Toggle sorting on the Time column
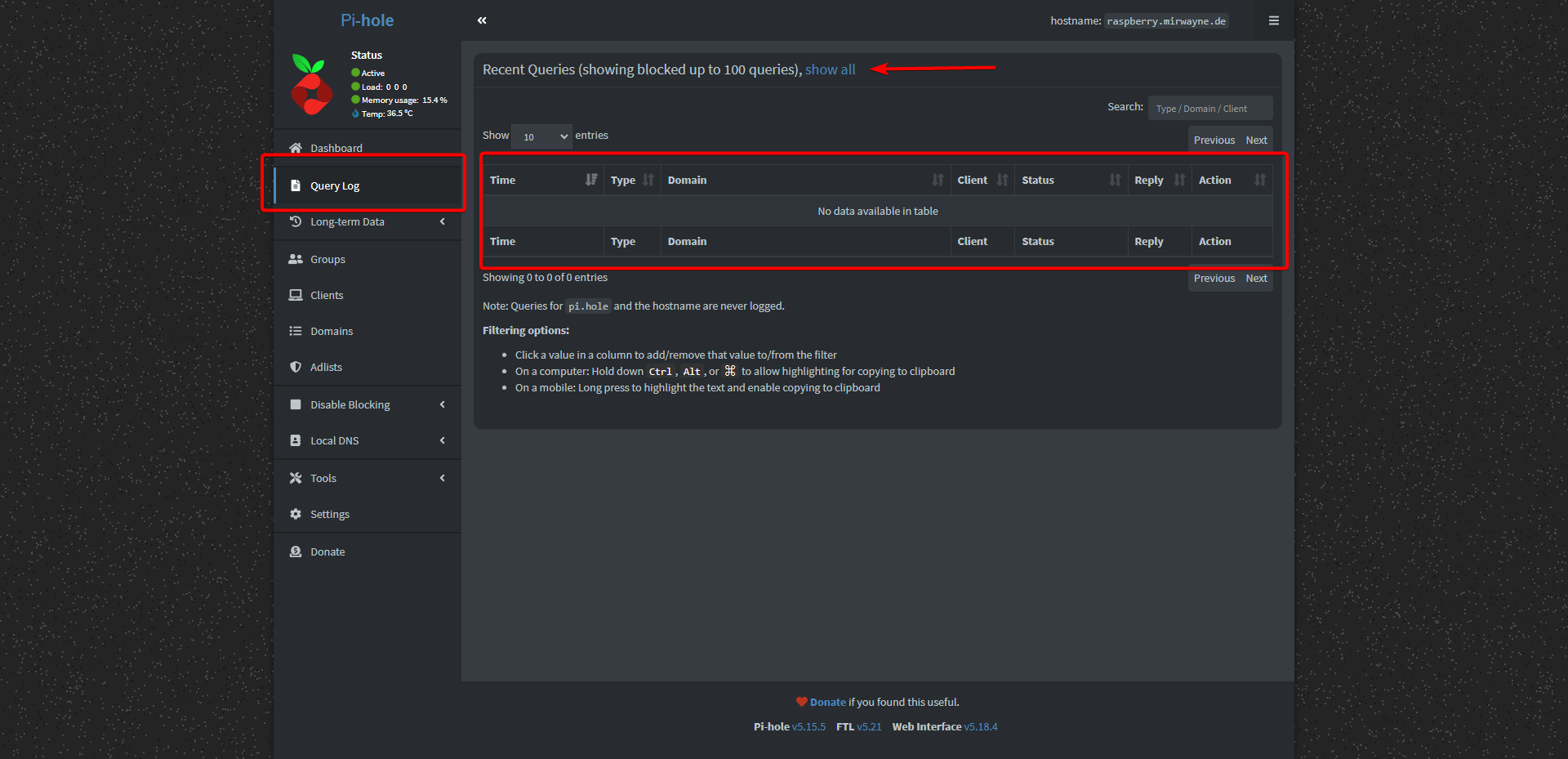Screen dimensions: 1568x759 (x=590, y=180)
